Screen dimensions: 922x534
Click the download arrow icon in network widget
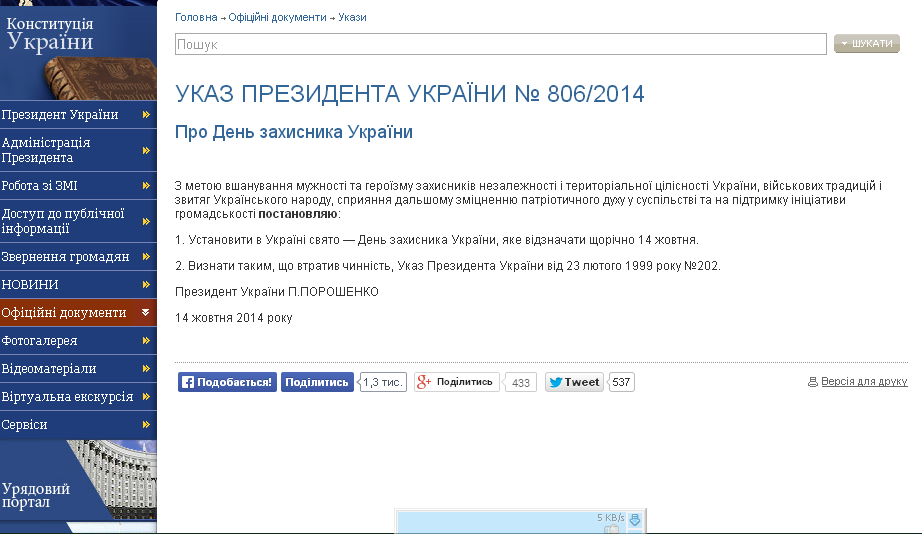click(634, 519)
